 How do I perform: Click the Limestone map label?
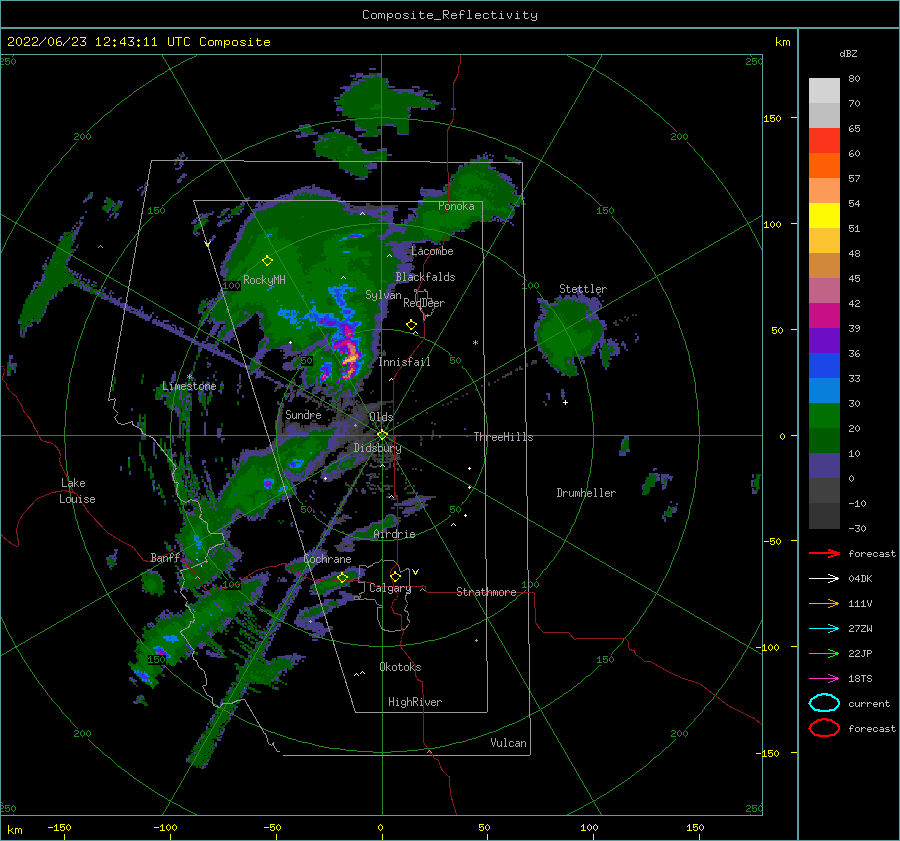[189, 386]
